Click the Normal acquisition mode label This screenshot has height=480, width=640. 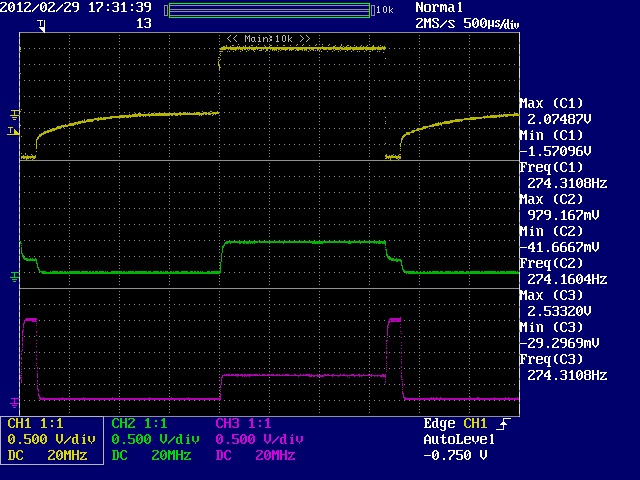pyautogui.click(x=439, y=7)
